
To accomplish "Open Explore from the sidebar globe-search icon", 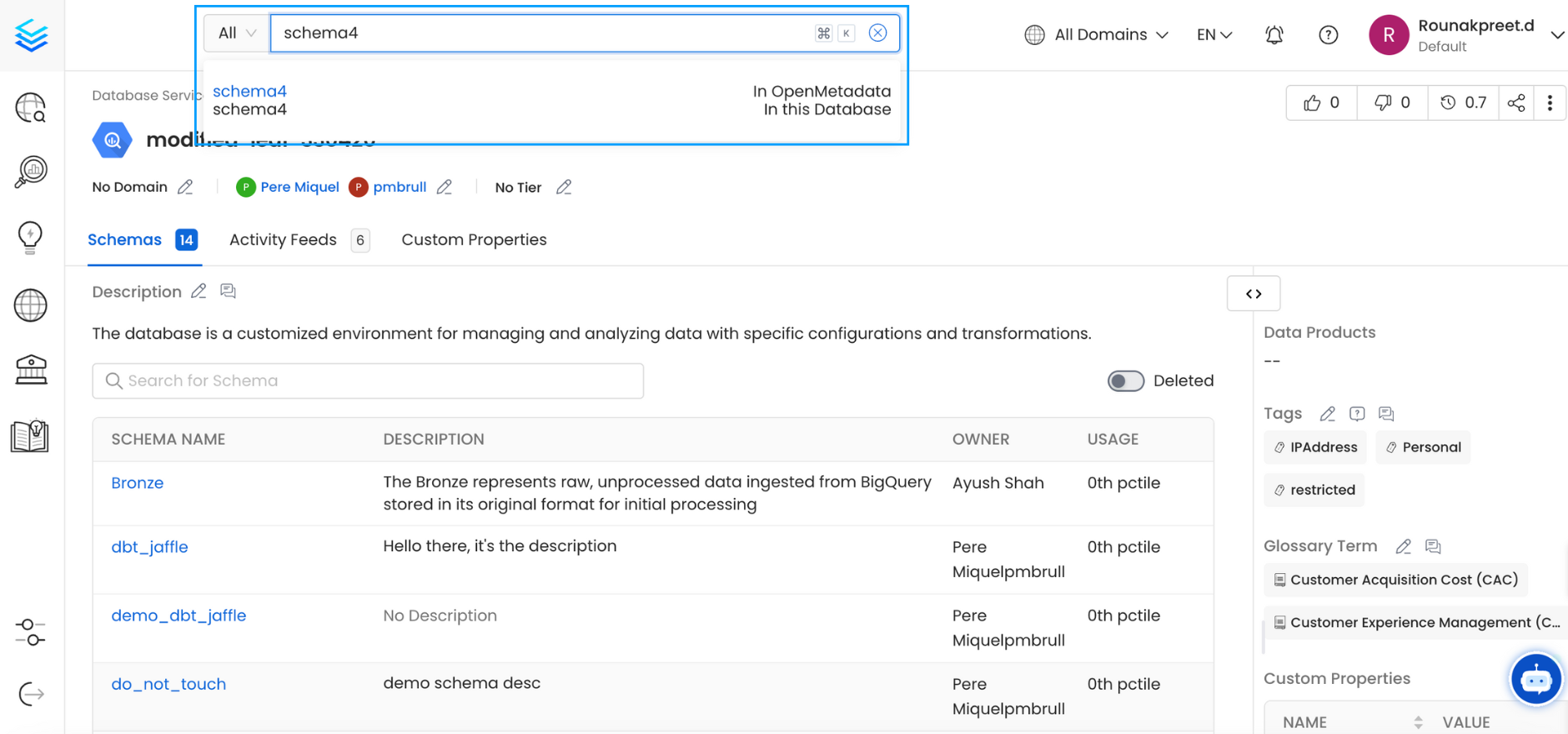I will (31, 108).
